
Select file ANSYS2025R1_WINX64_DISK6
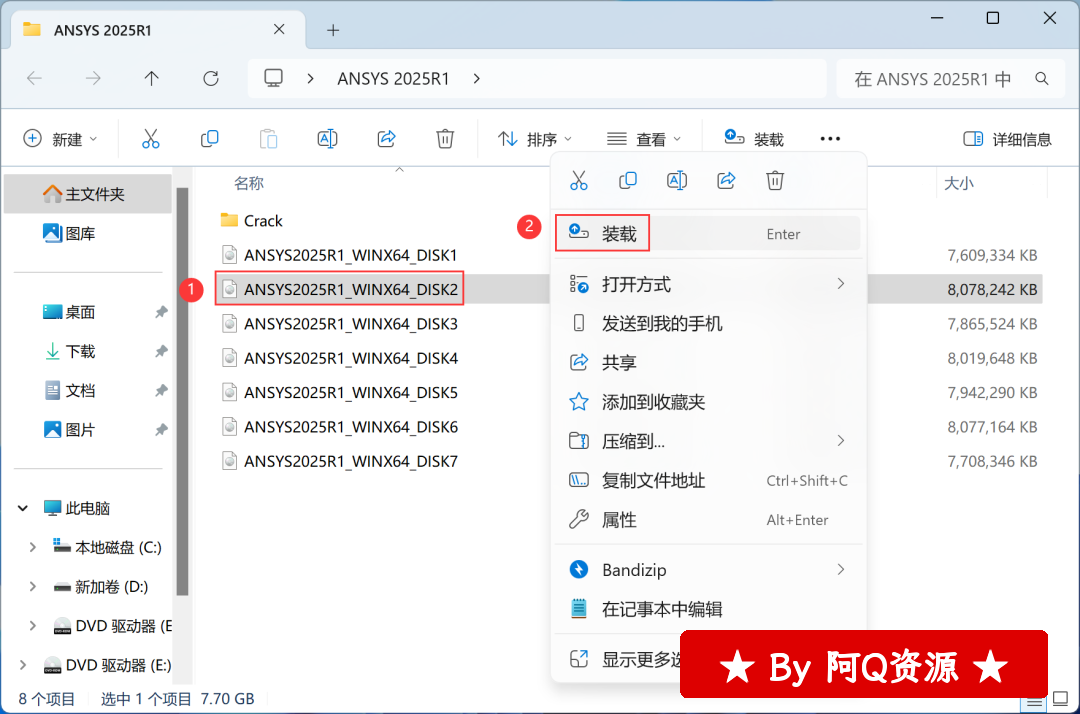point(340,427)
